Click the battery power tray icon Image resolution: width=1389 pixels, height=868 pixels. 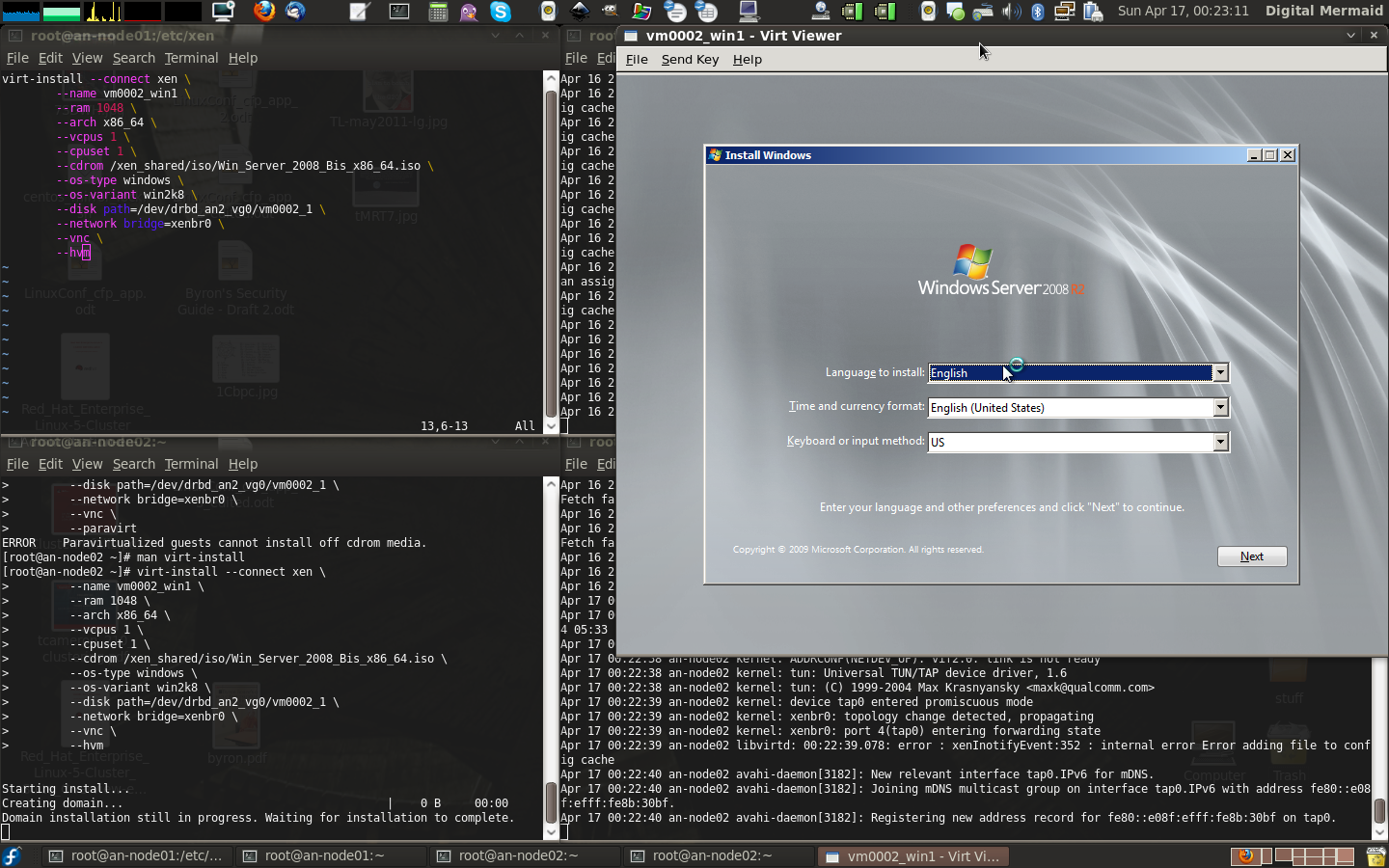pos(1093,12)
